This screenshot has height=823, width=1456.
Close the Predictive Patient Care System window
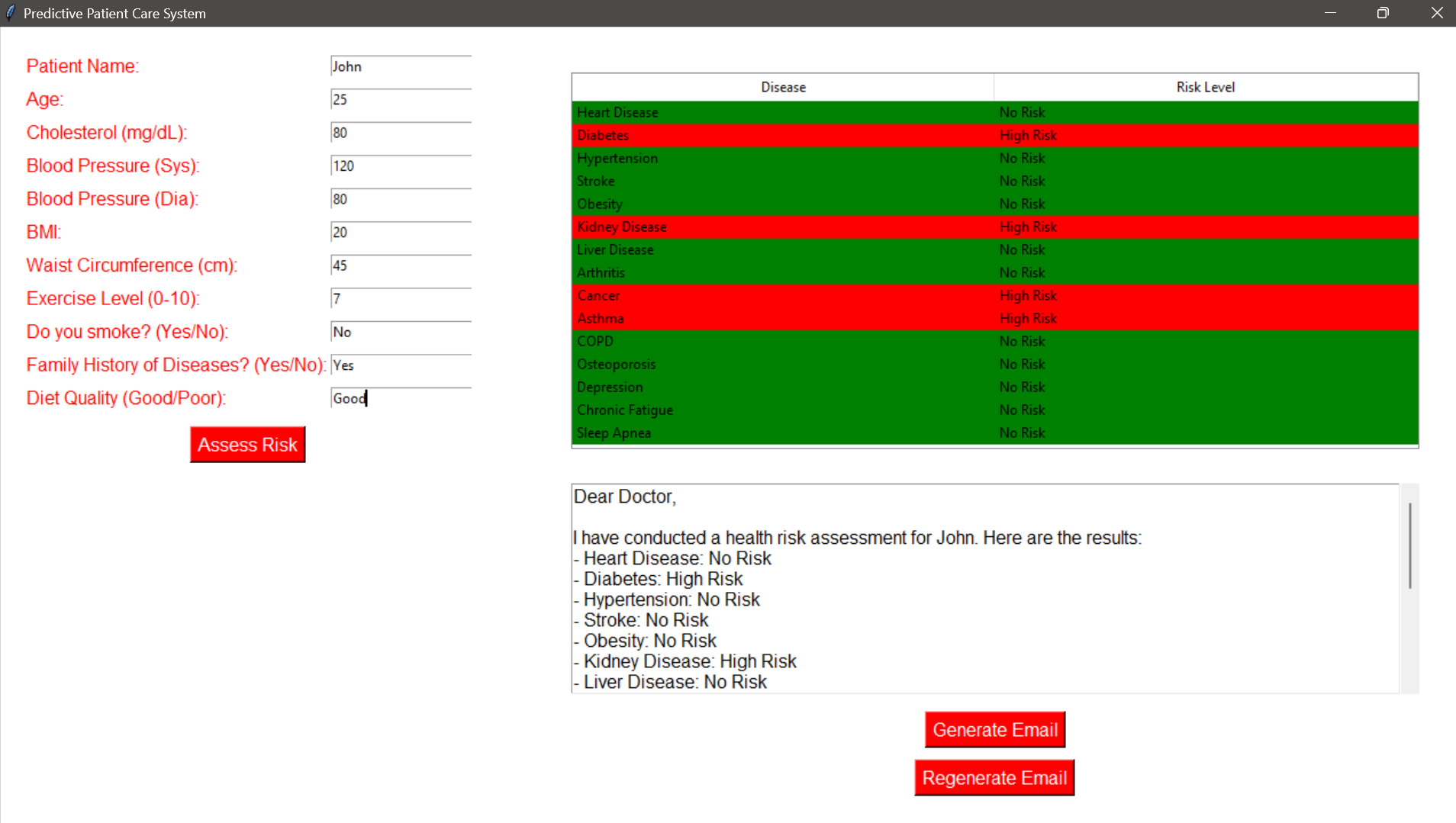(1437, 13)
